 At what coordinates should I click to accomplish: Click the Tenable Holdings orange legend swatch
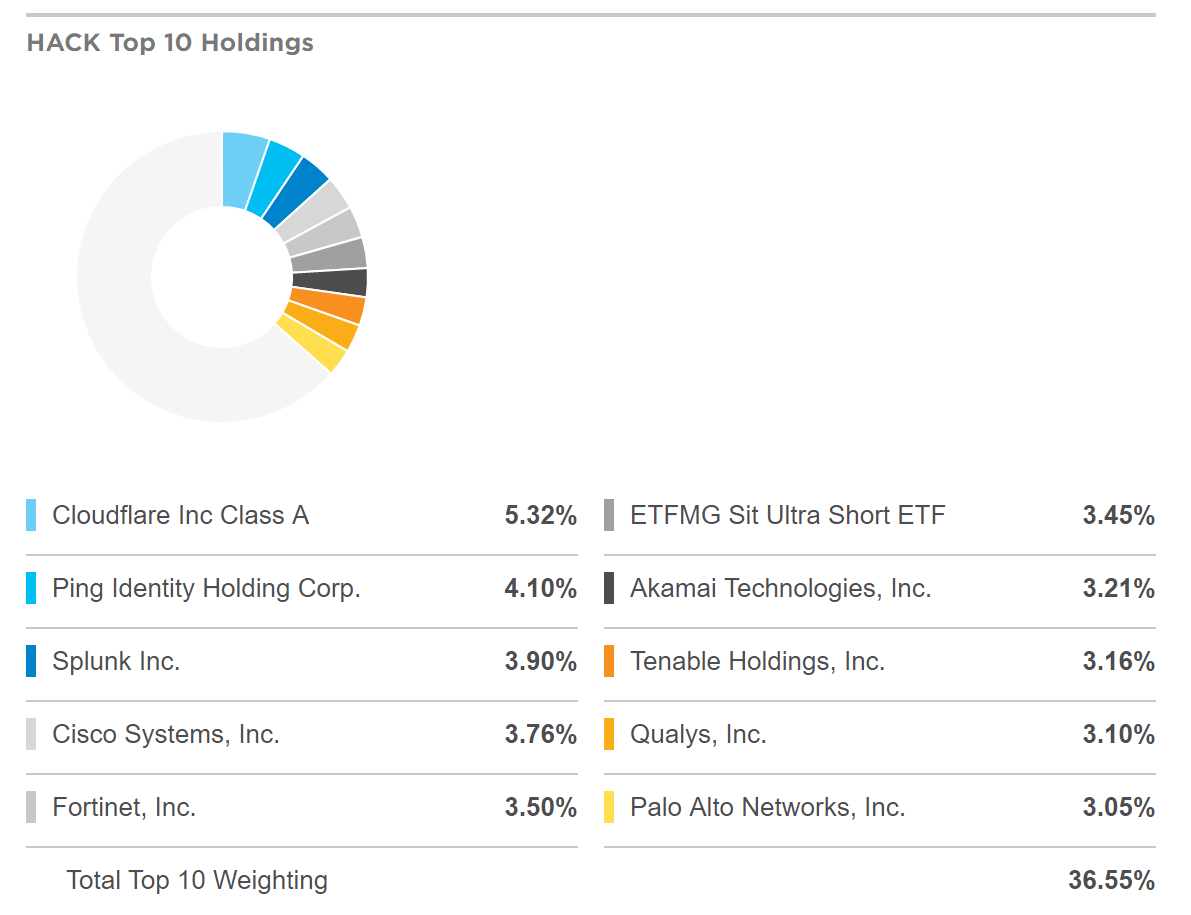[x=609, y=661]
